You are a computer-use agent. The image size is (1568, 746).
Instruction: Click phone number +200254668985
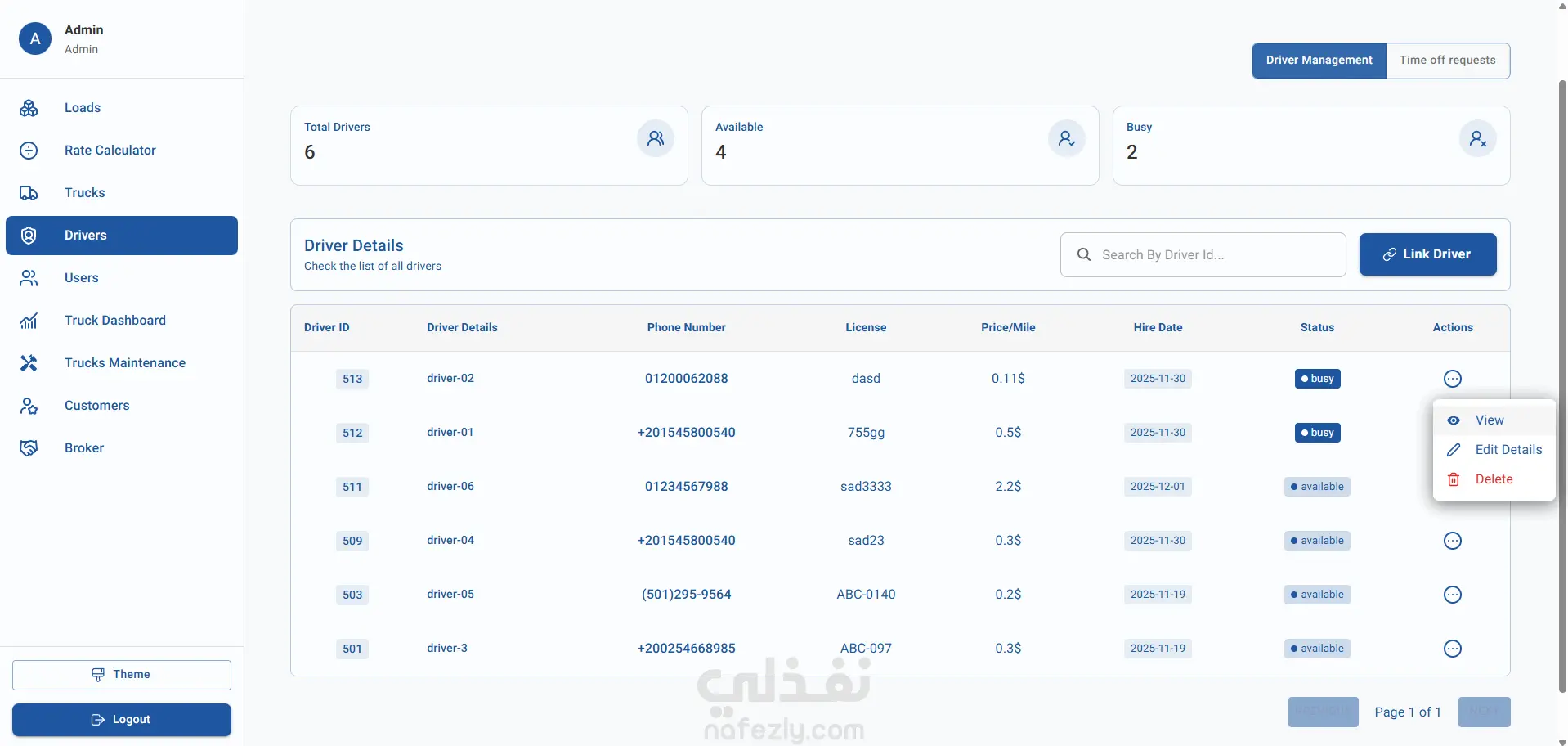coord(687,649)
